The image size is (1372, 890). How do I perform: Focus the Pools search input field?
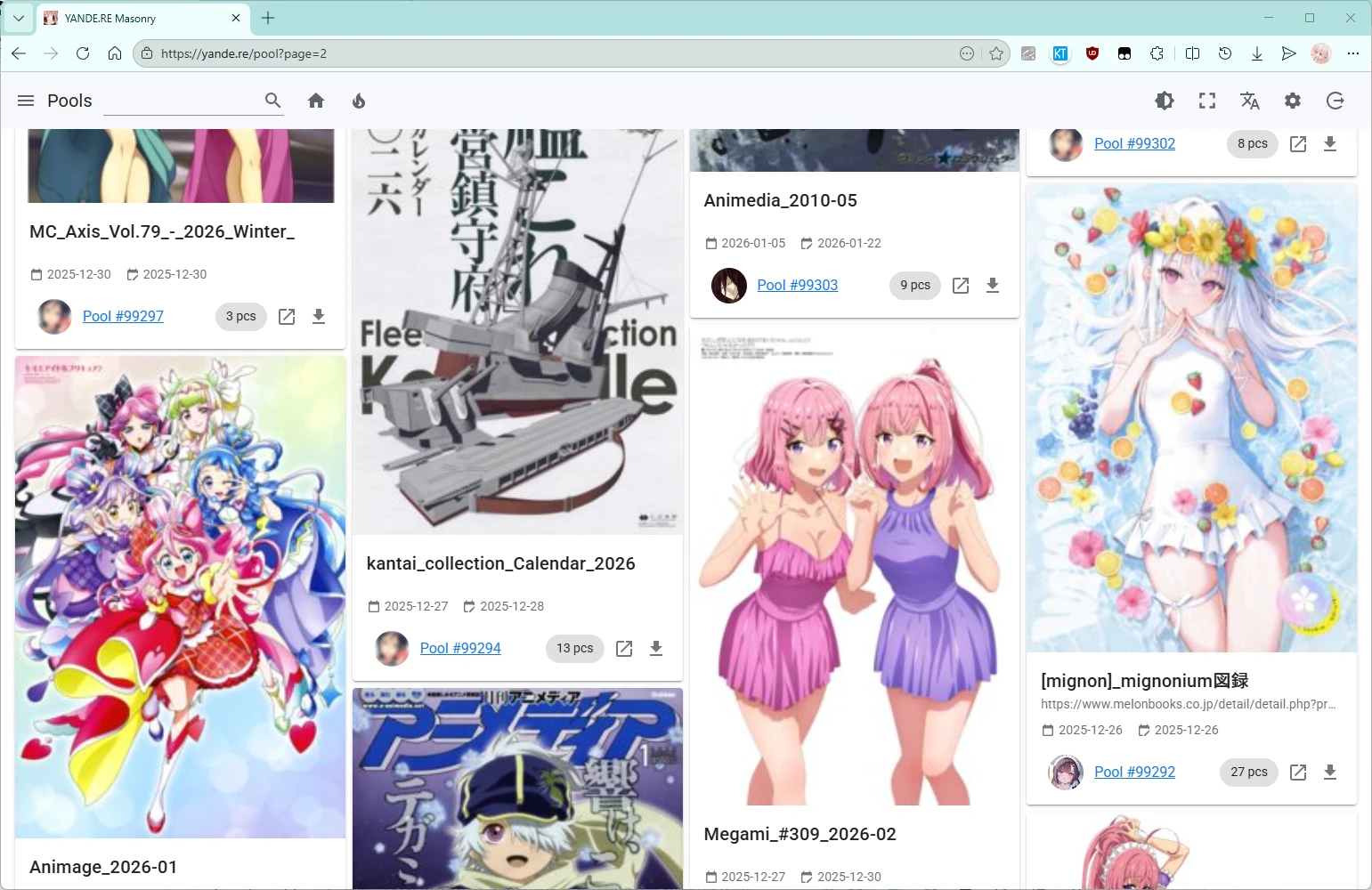click(183, 101)
